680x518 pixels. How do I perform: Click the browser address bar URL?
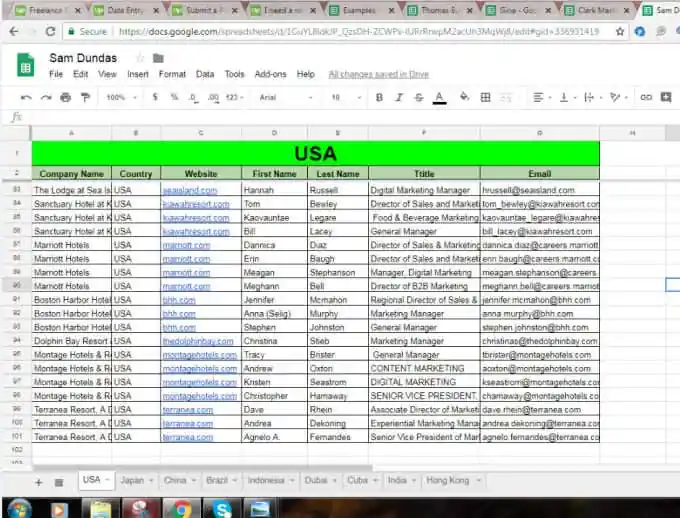(359, 32)
